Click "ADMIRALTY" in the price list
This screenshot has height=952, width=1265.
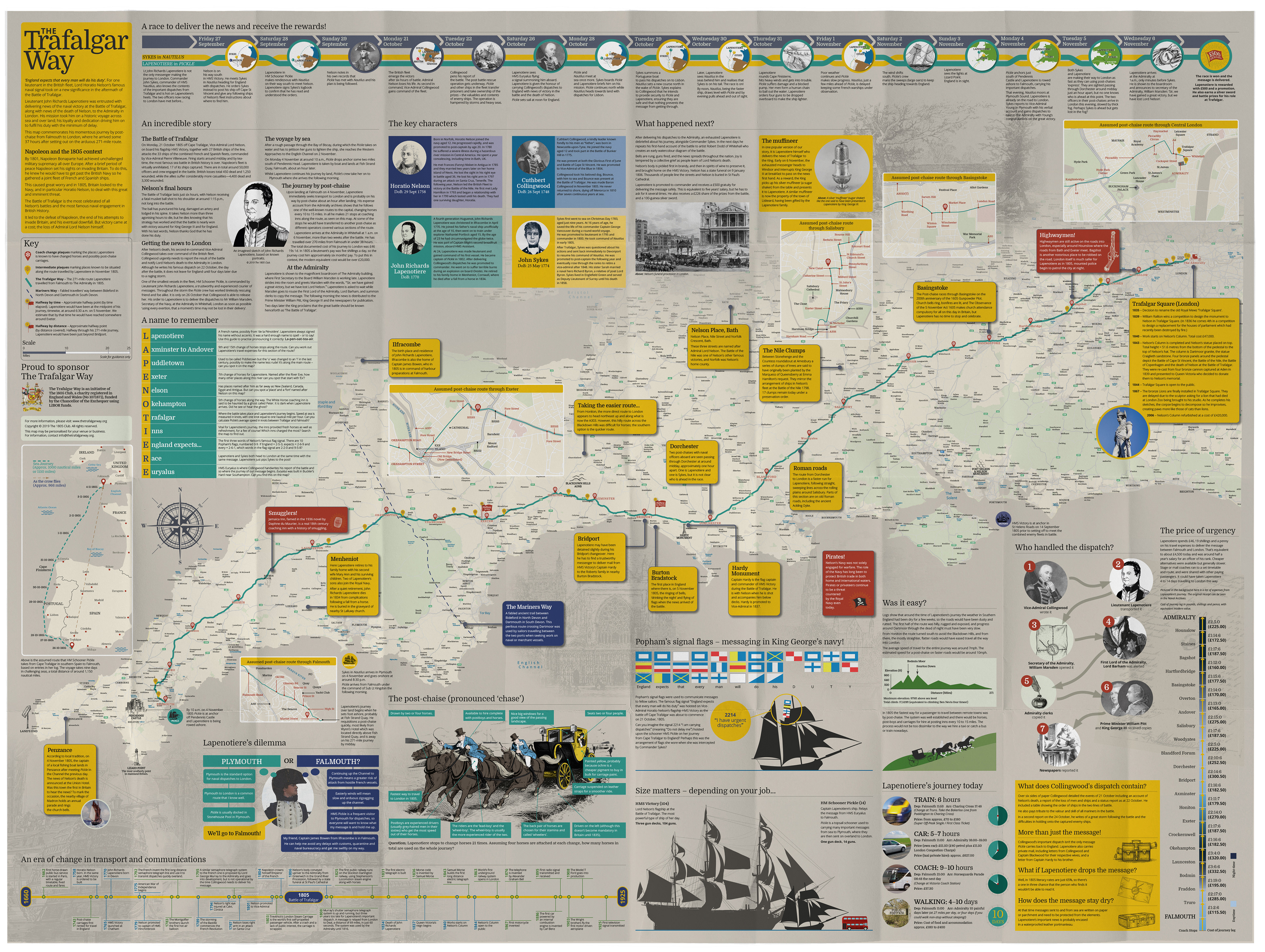tap(1179, 617)
